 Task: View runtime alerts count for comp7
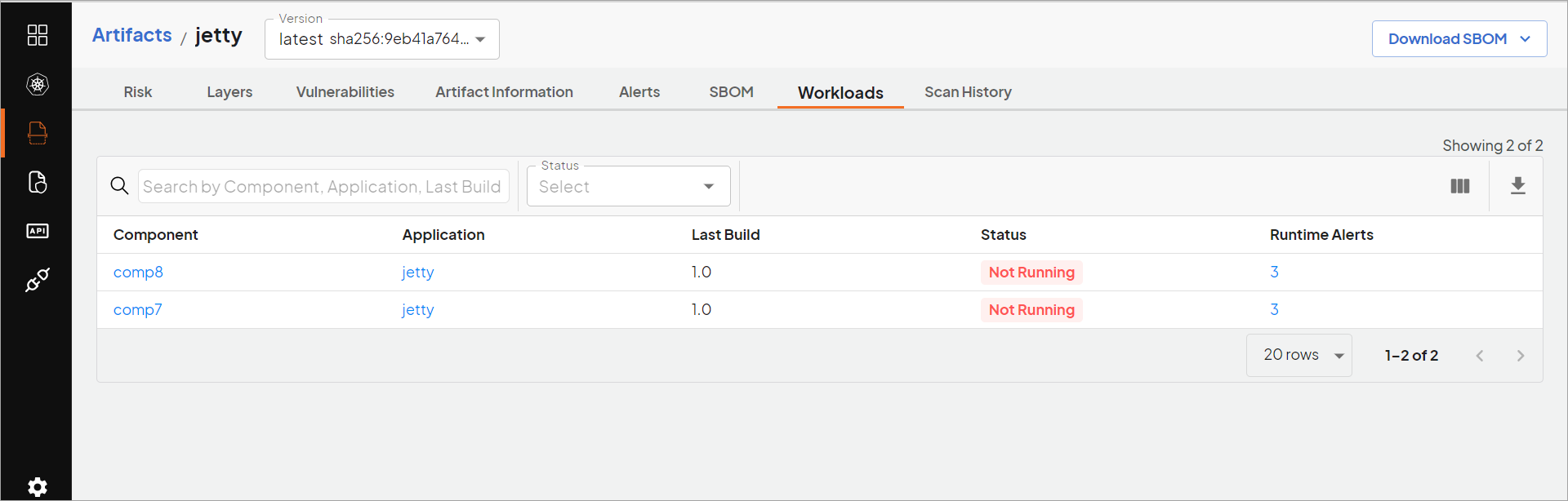pyautogui.click(x=1274, y=310)
